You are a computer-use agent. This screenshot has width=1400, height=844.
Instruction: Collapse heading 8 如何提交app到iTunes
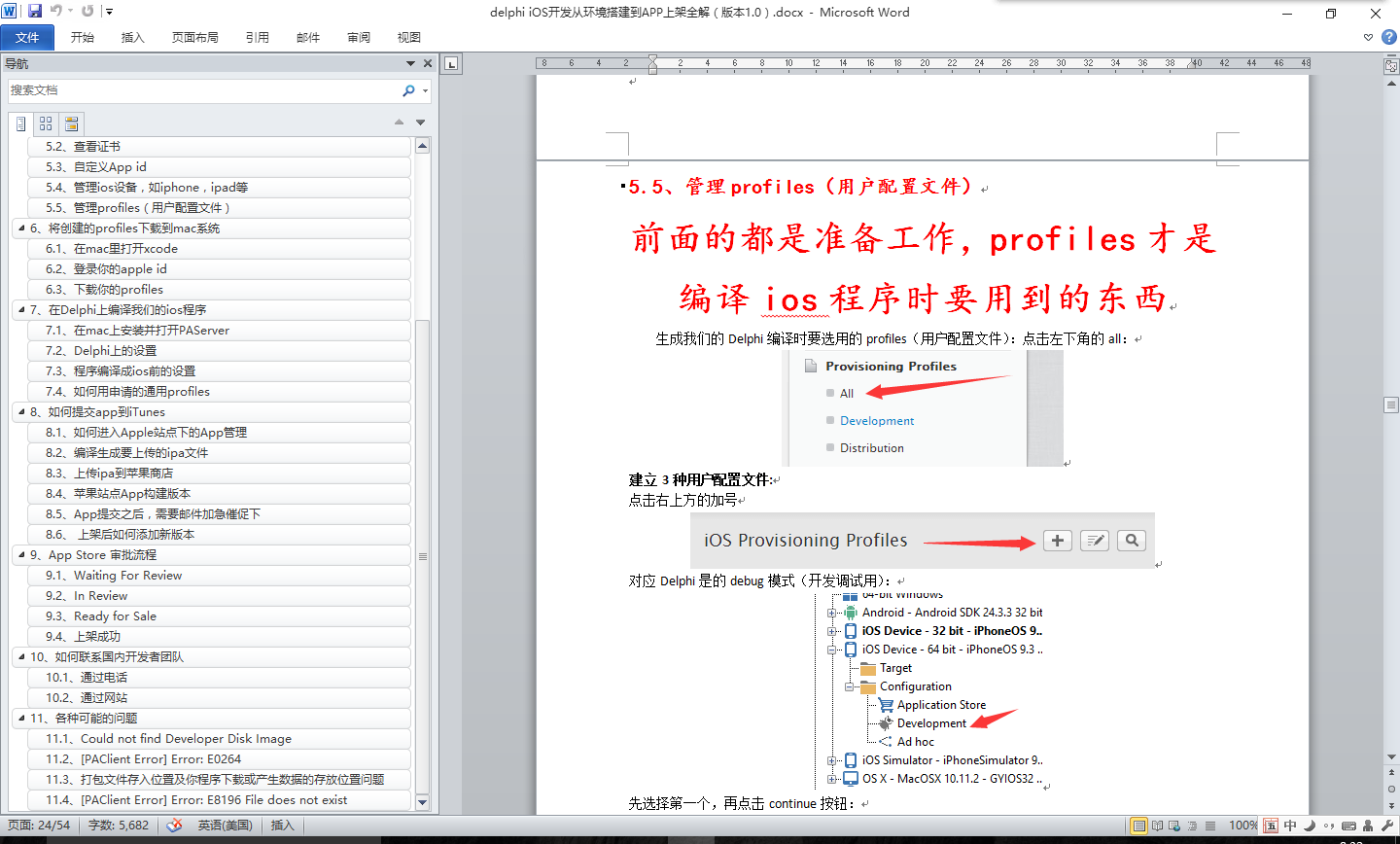21,412
